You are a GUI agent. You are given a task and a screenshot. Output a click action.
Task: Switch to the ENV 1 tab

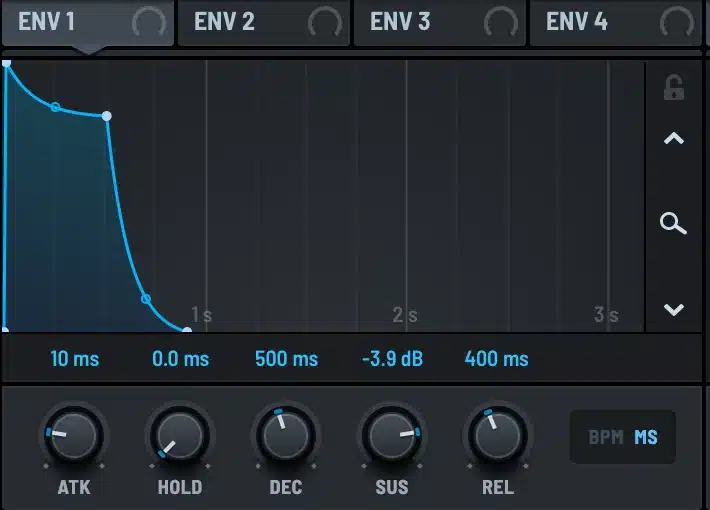87,22
